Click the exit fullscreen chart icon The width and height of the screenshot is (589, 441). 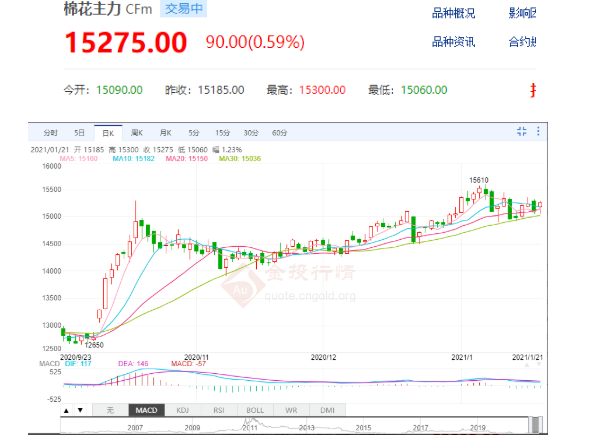point(521,131)
